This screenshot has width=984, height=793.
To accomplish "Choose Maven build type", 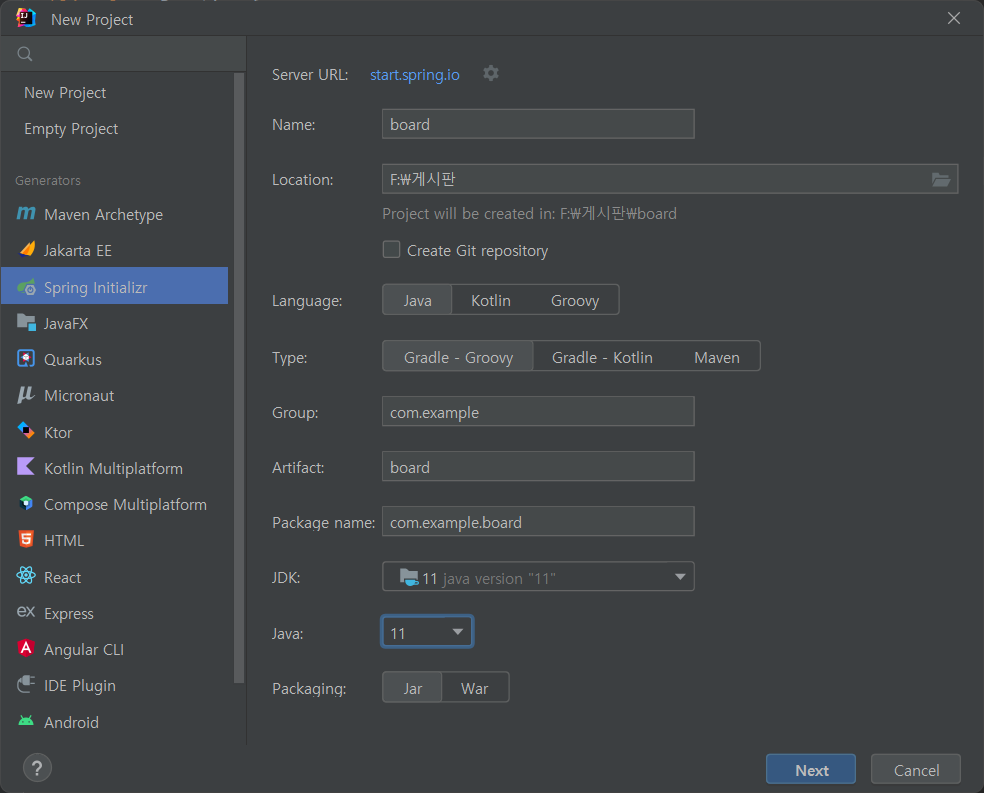I will [717, 357].
